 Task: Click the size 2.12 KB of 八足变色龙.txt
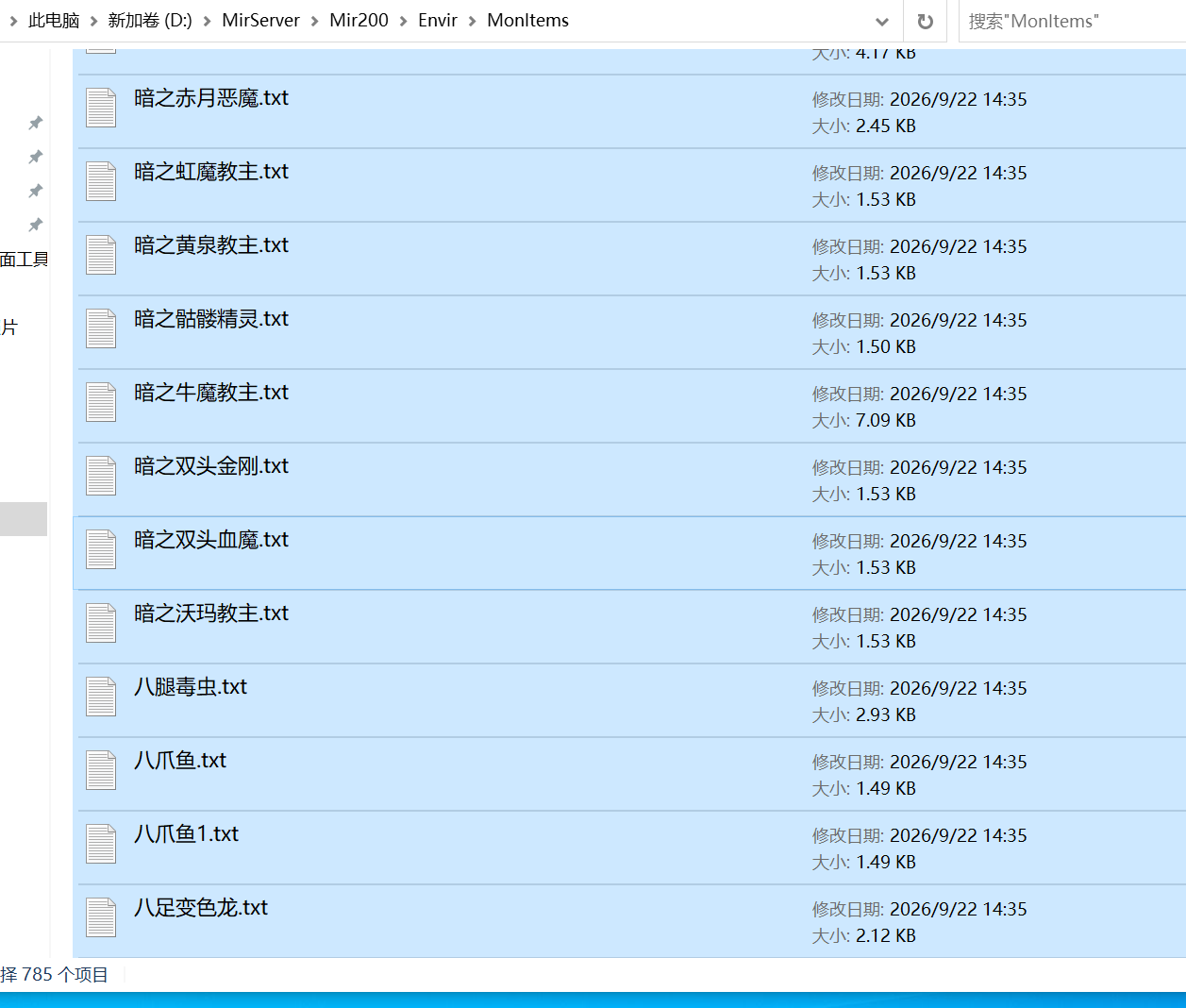click(886, 935)
